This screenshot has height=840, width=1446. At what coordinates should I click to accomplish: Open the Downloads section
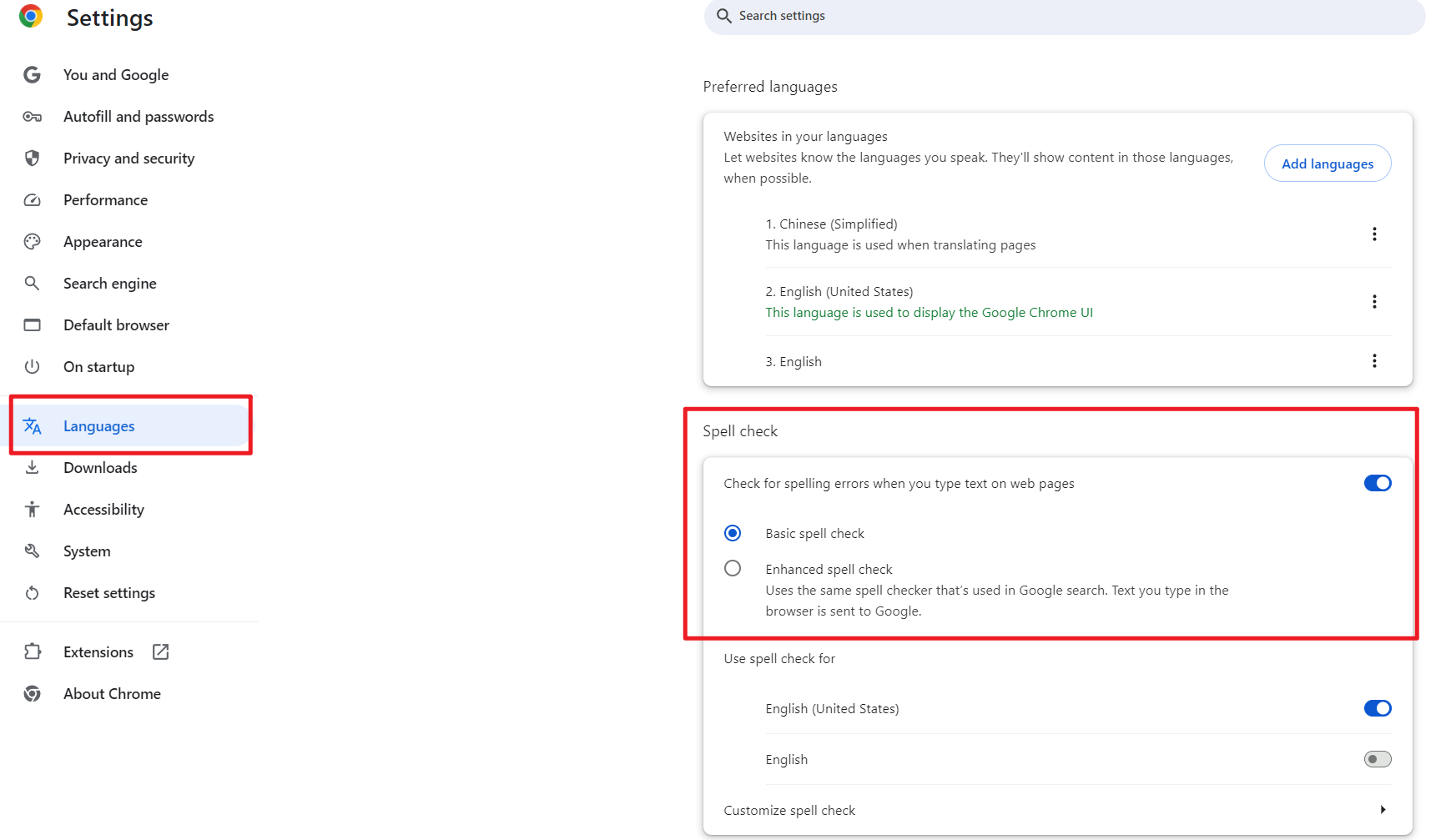100,468
